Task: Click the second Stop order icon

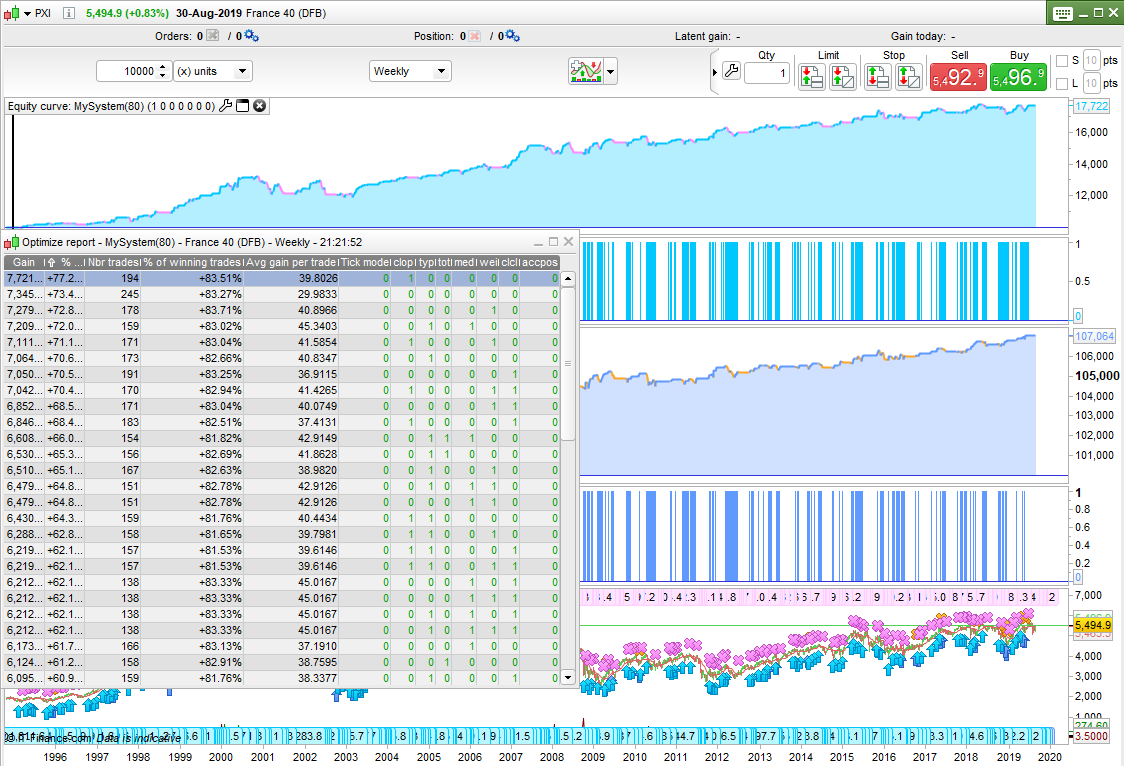Action: click(908, 77)
